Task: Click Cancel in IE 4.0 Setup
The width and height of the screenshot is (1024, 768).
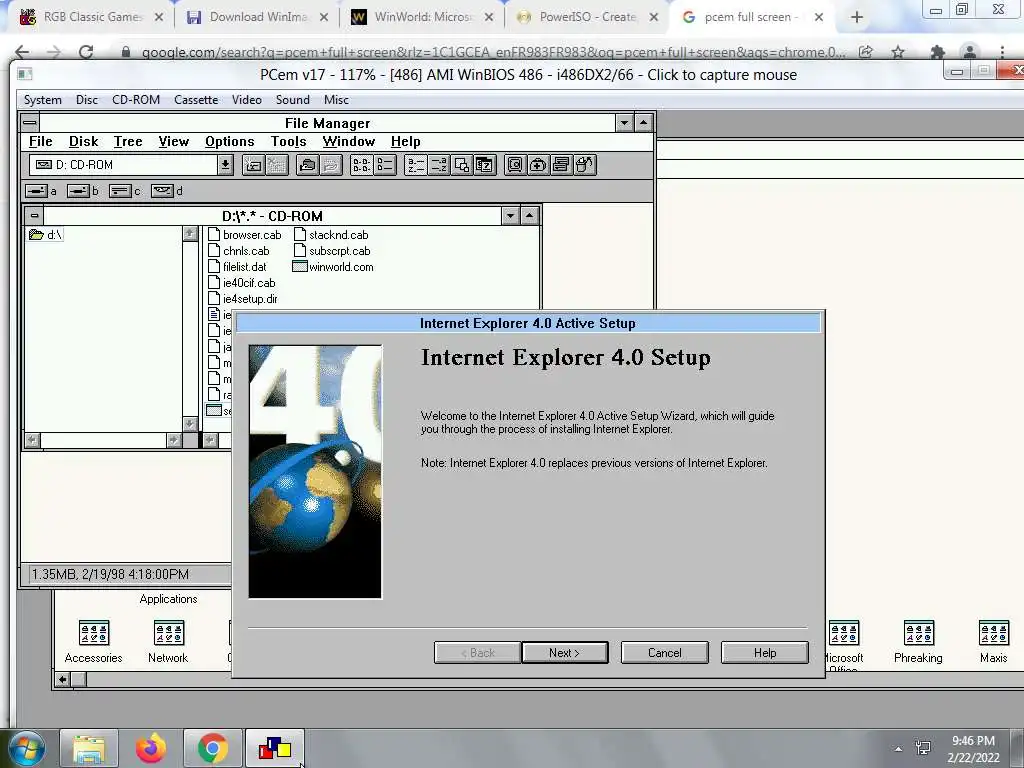Action: [x=664, y=652]
